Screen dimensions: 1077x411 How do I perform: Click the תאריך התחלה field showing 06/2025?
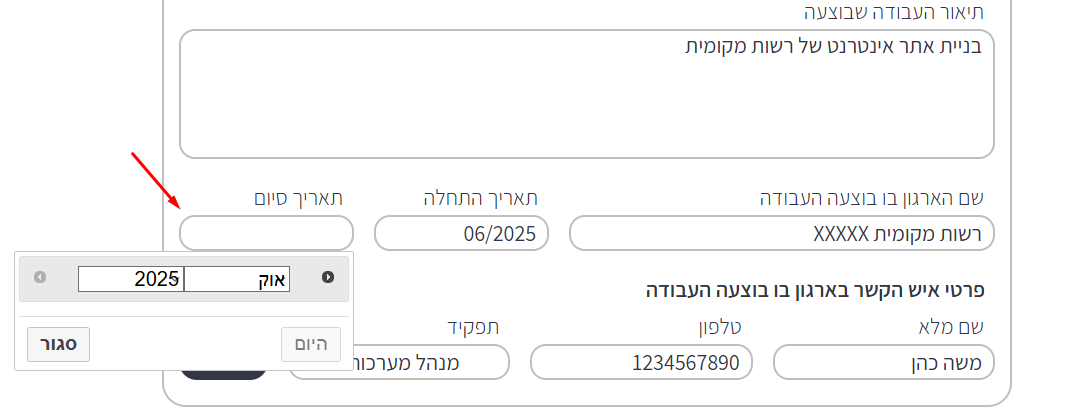462,233
